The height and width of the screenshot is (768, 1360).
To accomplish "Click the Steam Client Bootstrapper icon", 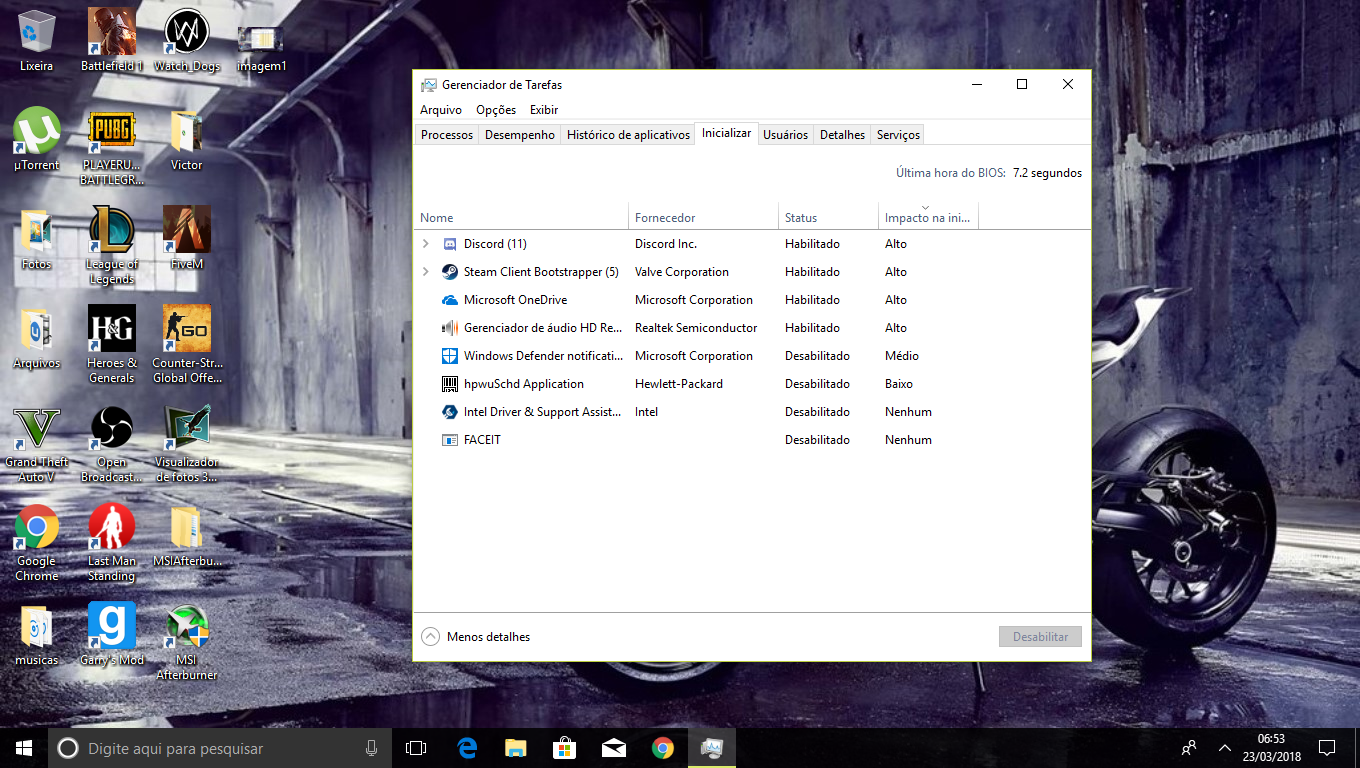I will 450,272.
